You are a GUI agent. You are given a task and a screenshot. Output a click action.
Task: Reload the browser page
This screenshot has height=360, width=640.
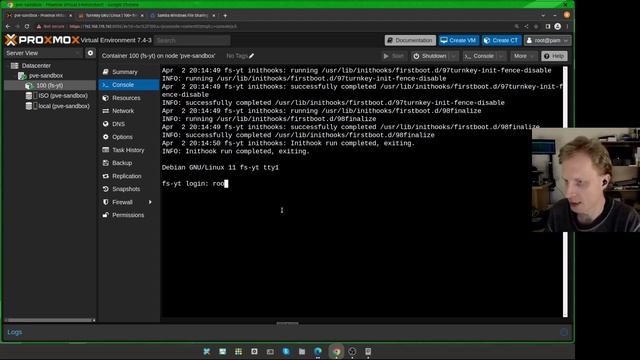(x=27, y=27)
